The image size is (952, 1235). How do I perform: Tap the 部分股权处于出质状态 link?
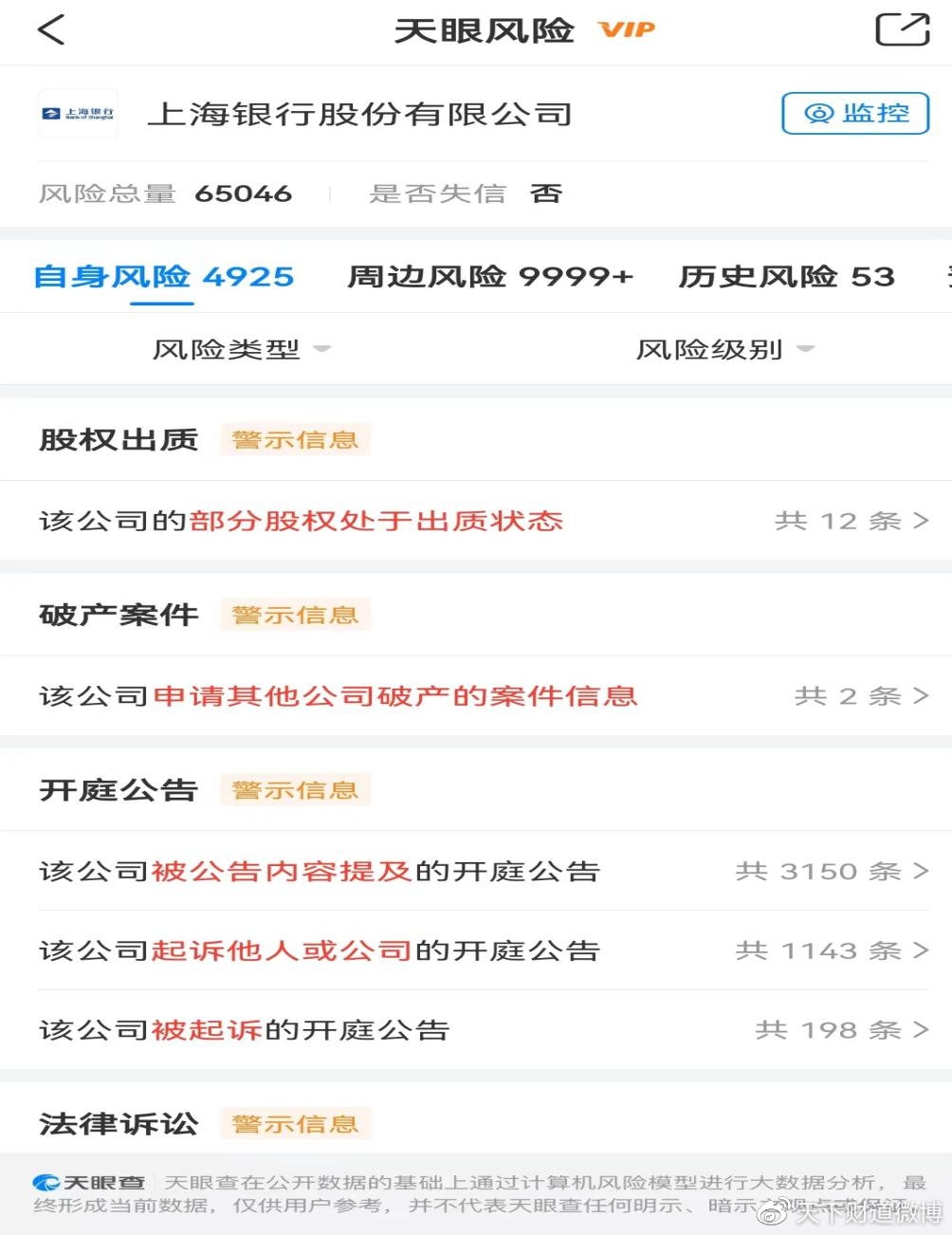click(375, 521)
